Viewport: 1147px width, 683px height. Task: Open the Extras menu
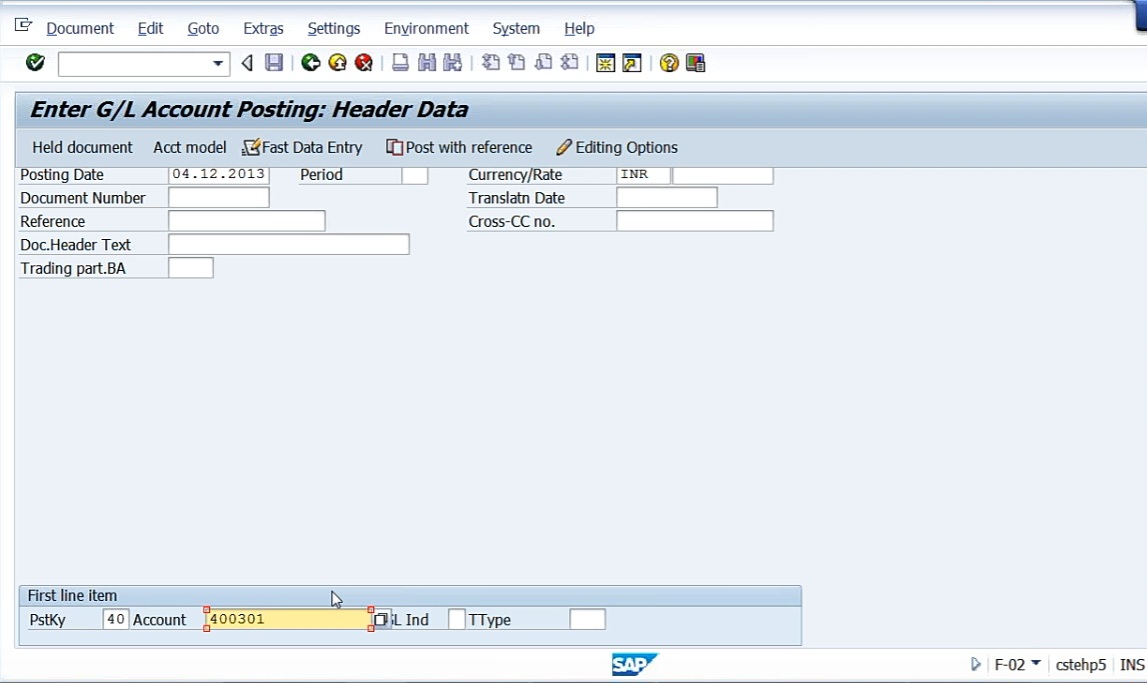coord(263,29)
